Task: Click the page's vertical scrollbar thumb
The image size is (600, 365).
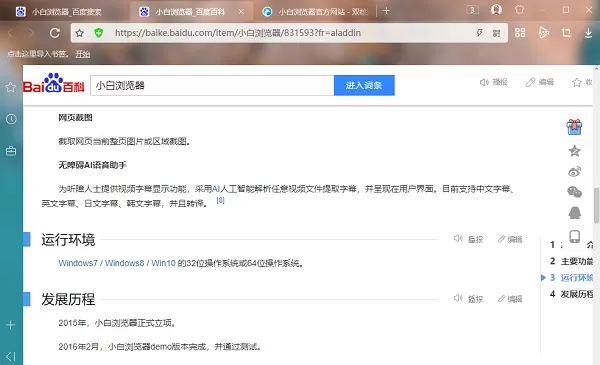Action: click(x=596, y=205)
